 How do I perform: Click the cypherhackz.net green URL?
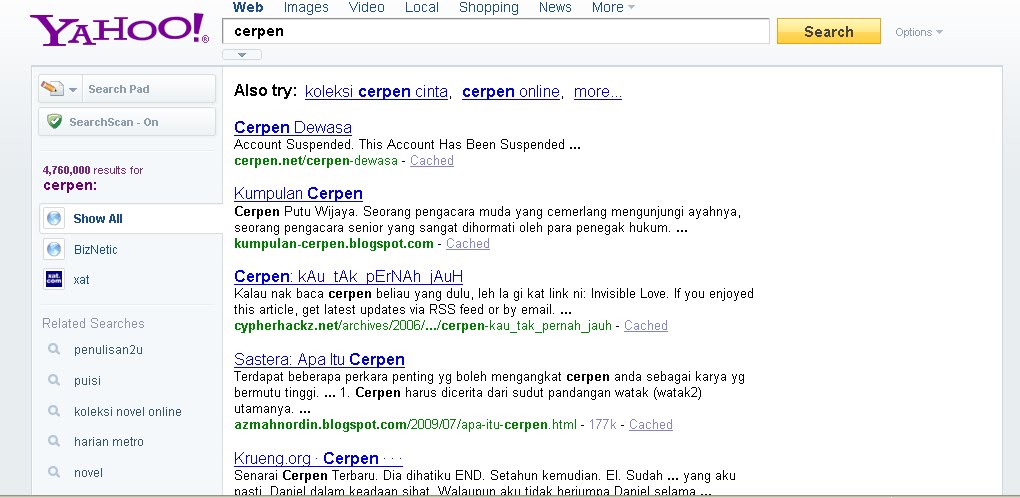tap(423, 326)
